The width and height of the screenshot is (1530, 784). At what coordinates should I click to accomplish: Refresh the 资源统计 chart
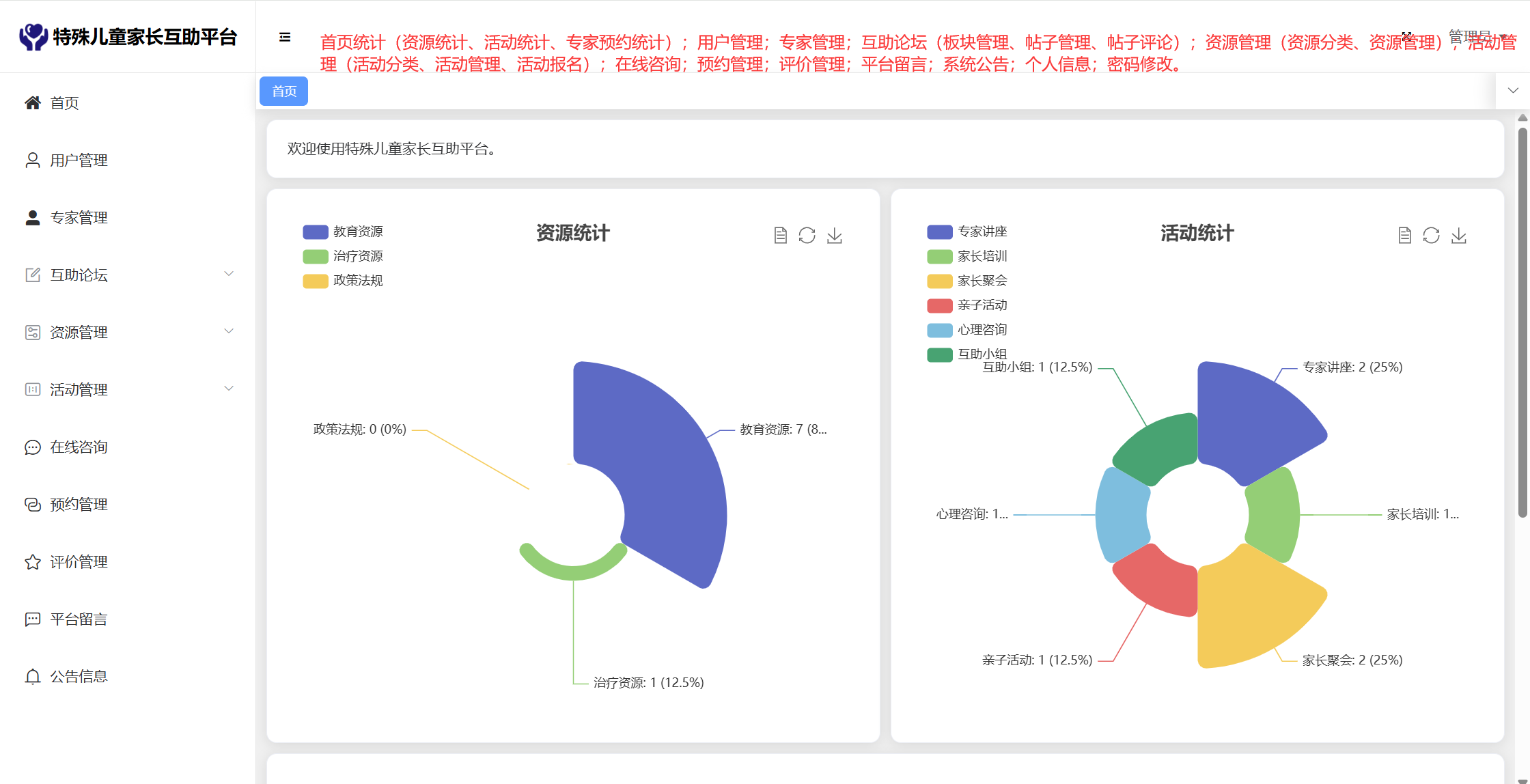pos(807,236)
